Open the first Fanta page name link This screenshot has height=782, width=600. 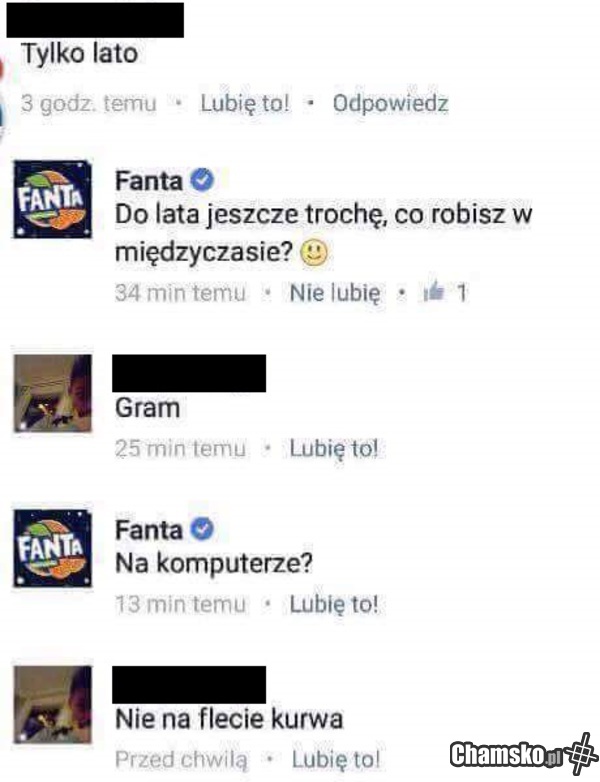pos(149,181)
